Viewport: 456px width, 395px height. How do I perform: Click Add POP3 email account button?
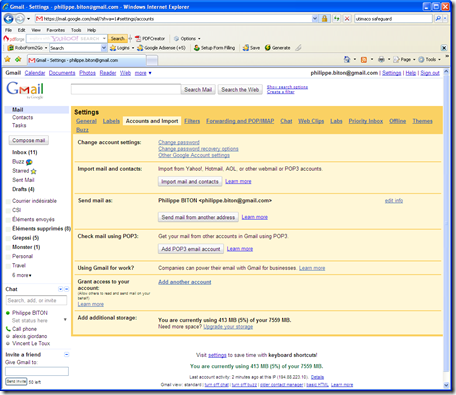coord(191,249)
